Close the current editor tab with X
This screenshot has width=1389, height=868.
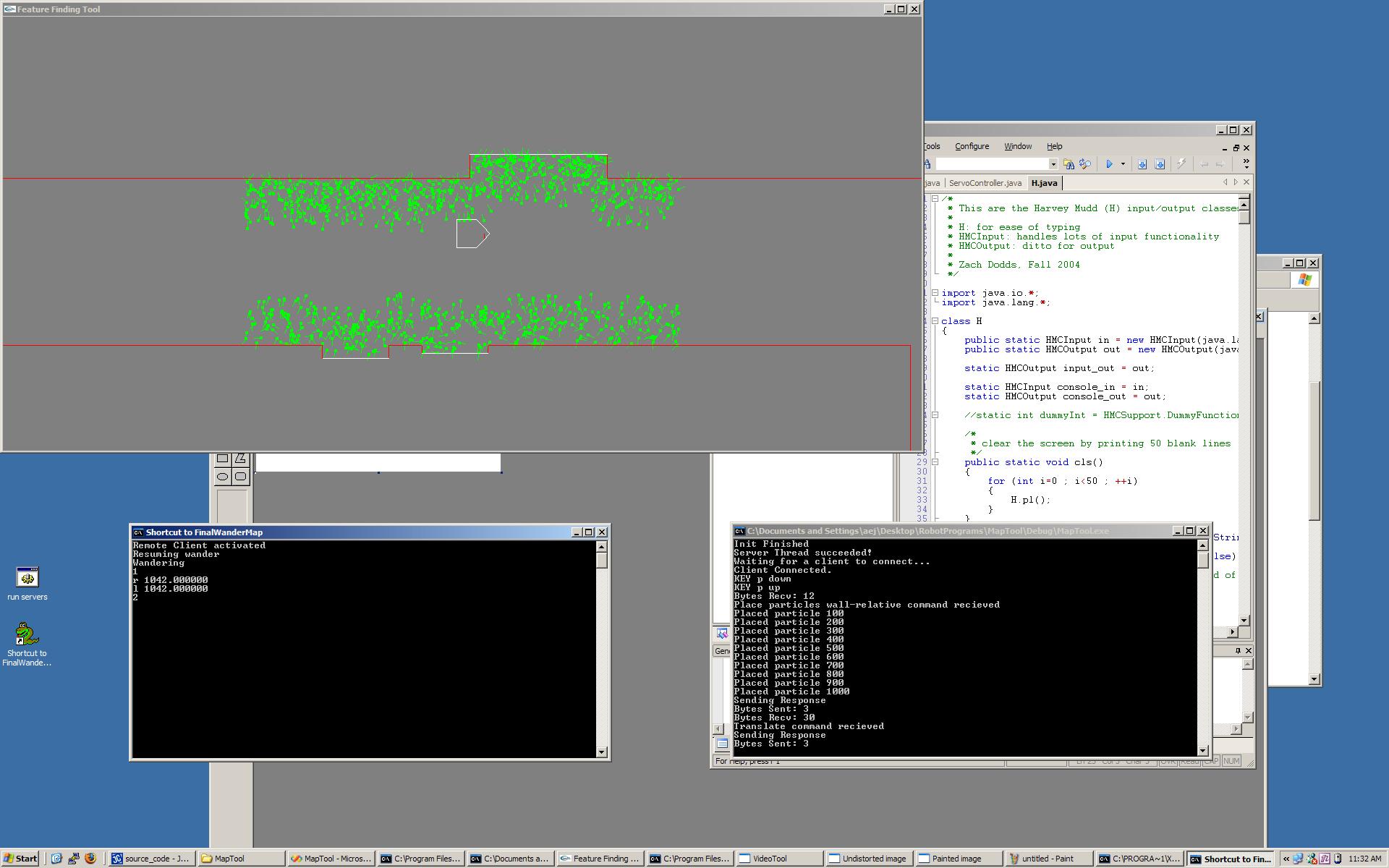1246,182
